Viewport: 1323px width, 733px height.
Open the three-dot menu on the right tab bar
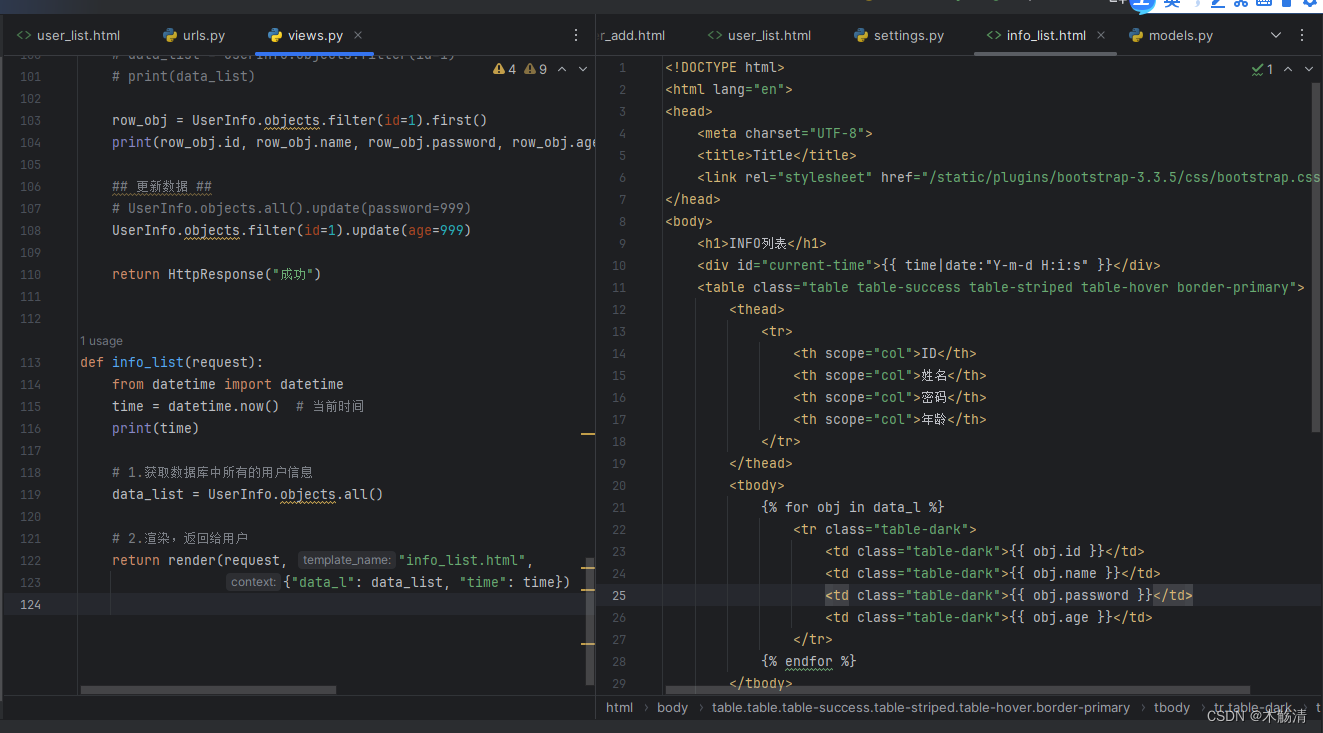(x=1301, y=34)
